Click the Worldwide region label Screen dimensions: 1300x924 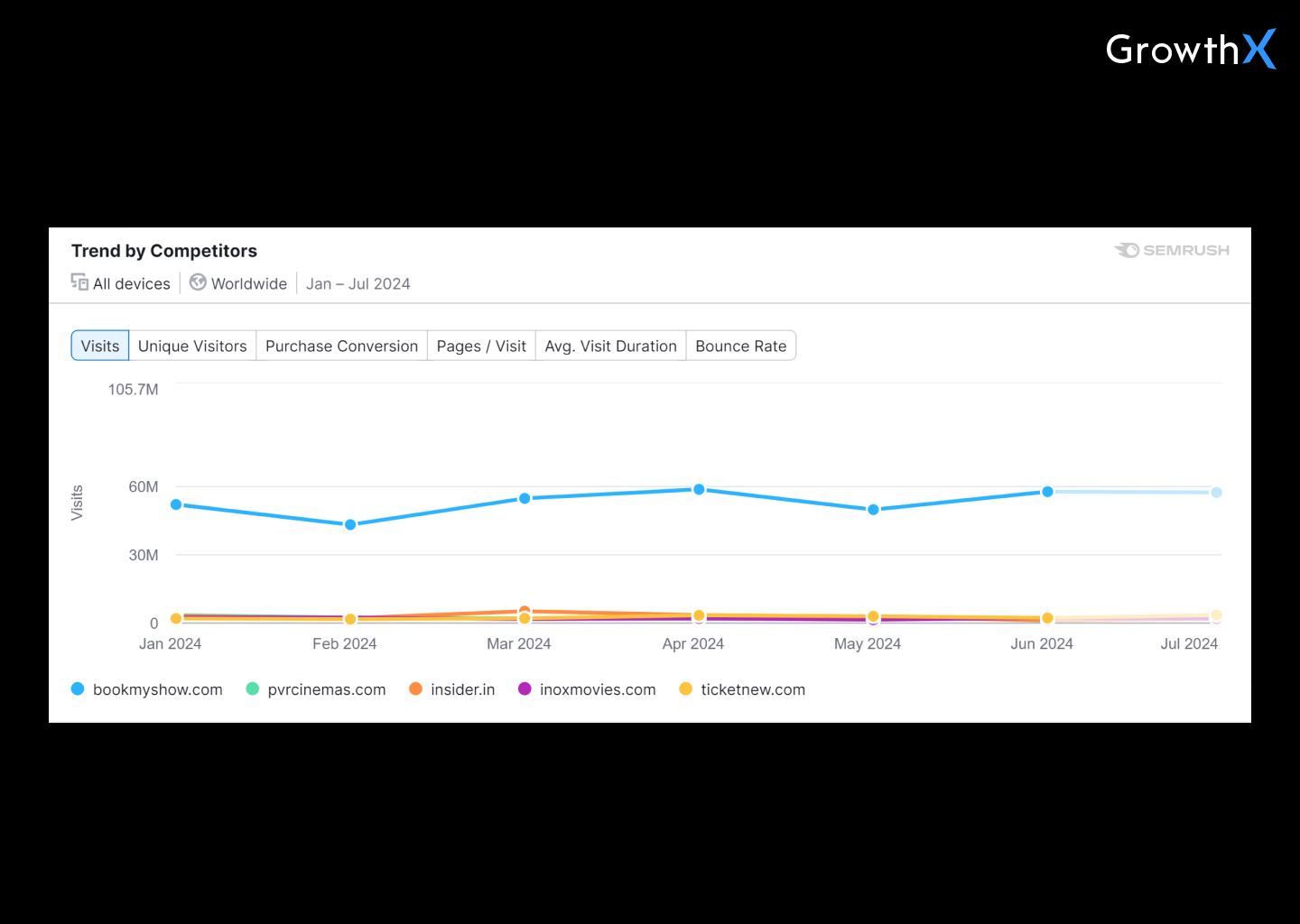[x=249, y=283]
